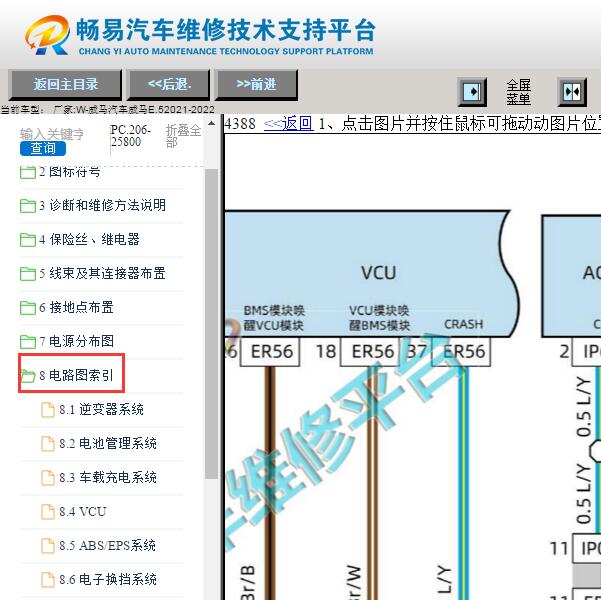The width and height of the screenshot is (601, 600).
Task: Select 8 电路图索引 tree node
Action: [x=76, y=375]
